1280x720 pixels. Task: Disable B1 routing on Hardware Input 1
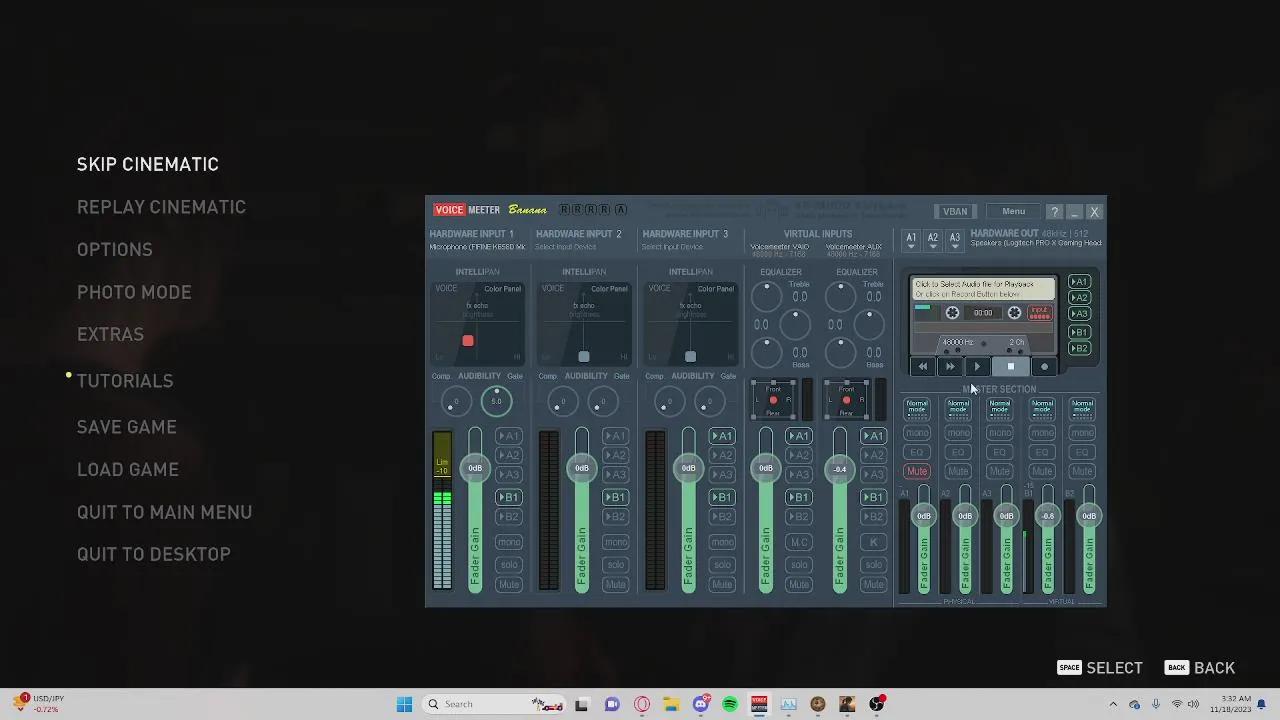point(509,497)
